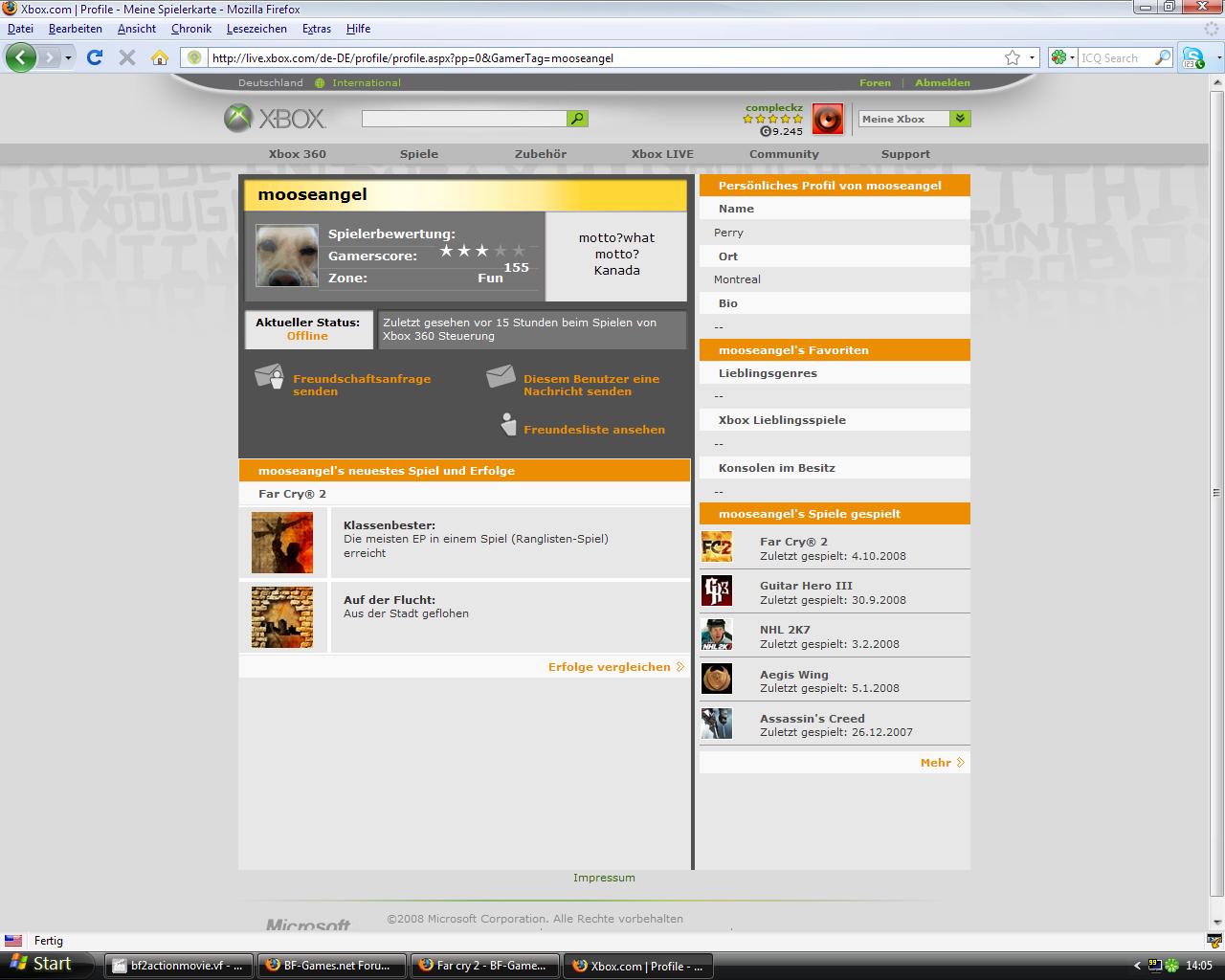
Task: Click the system tray clock 14:05
Action: pyautogui.click(x=1199, y=966)
